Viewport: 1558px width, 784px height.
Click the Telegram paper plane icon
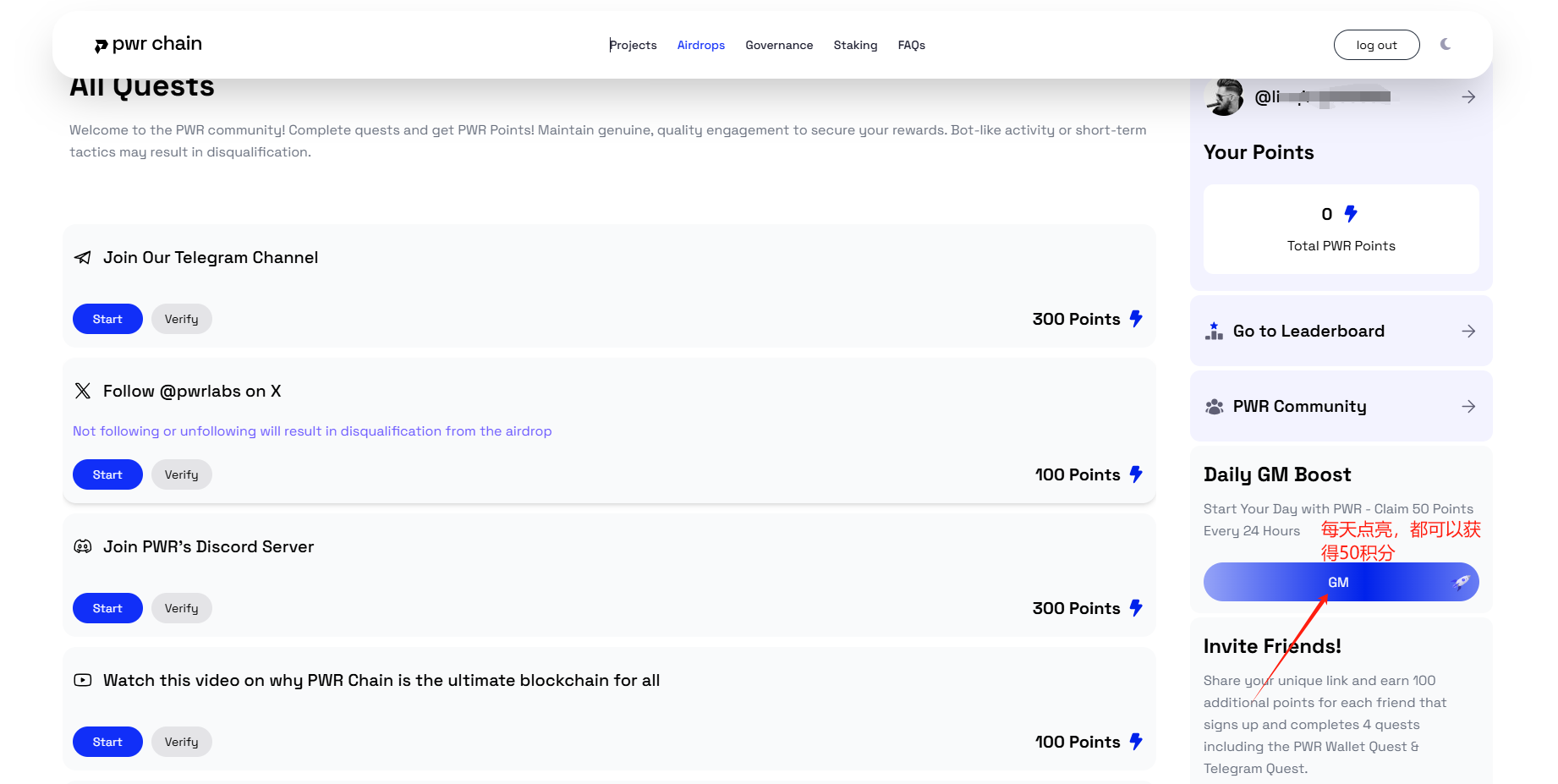[83, 257]
